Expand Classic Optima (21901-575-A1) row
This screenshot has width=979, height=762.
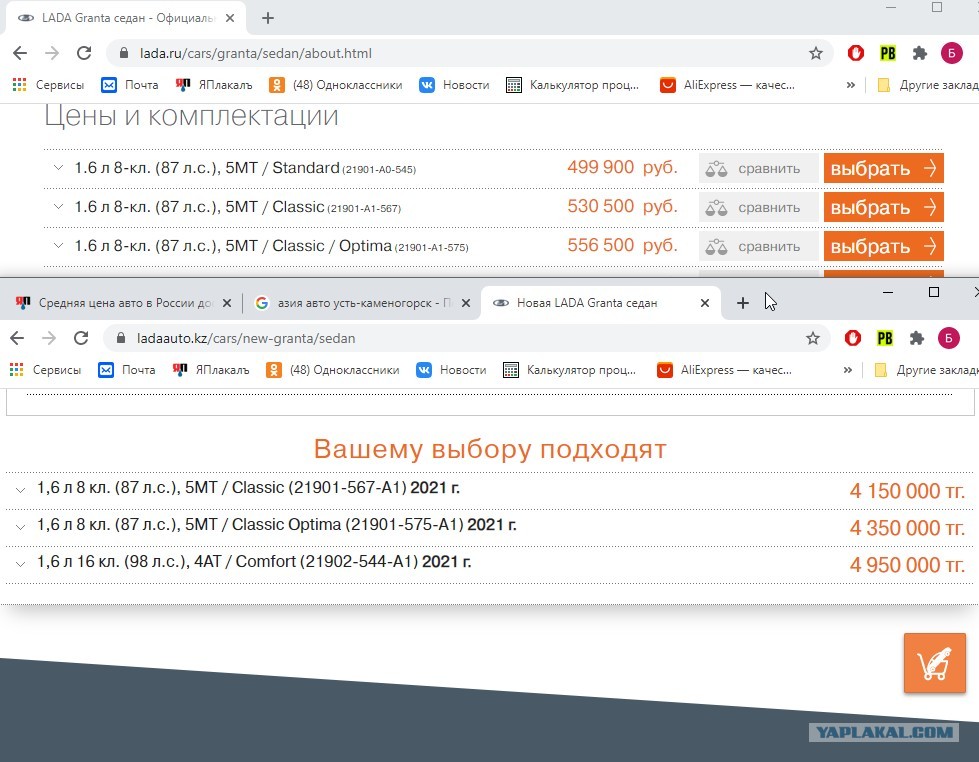20,527
